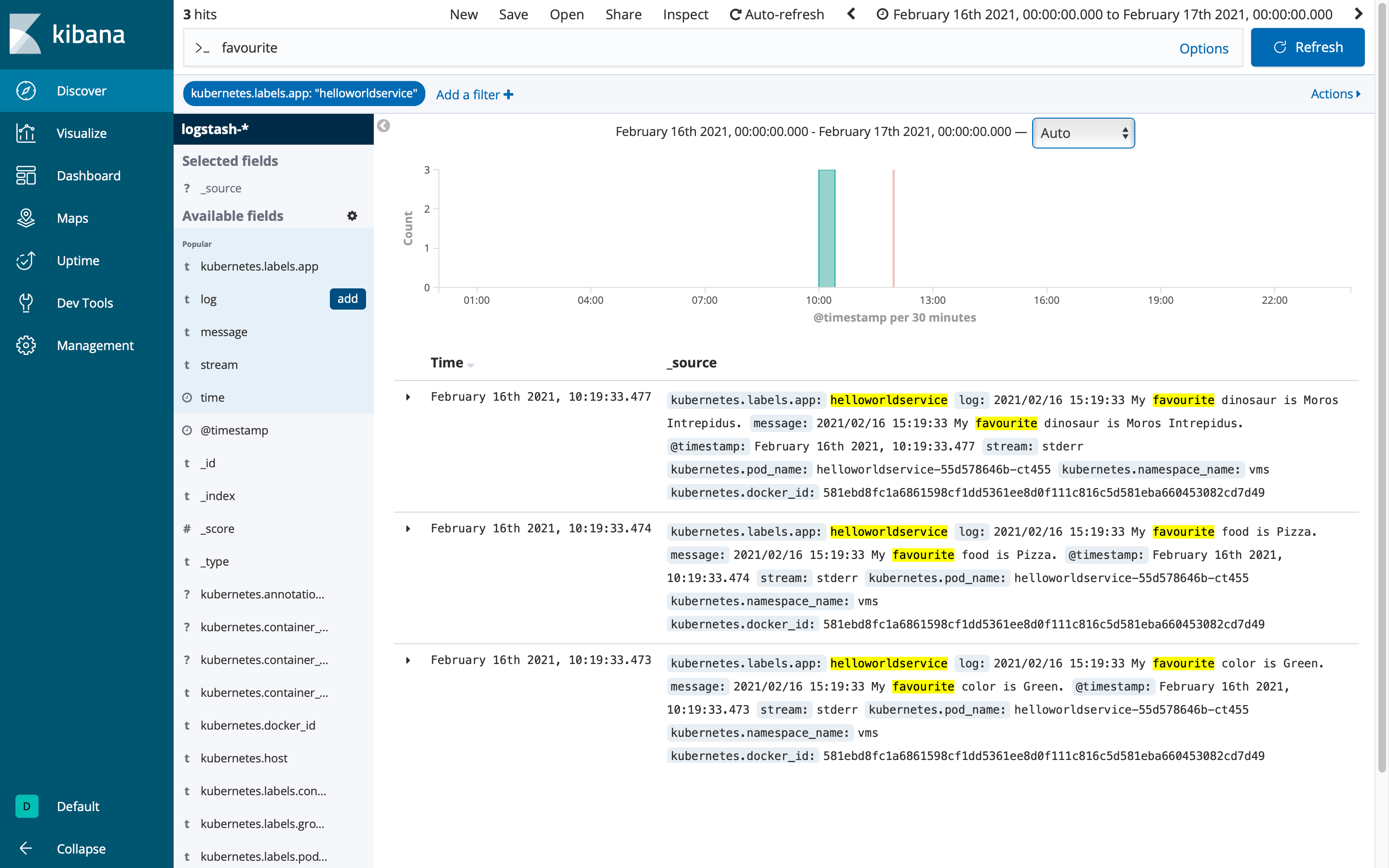Expand the first log document row

click(409, 397)
